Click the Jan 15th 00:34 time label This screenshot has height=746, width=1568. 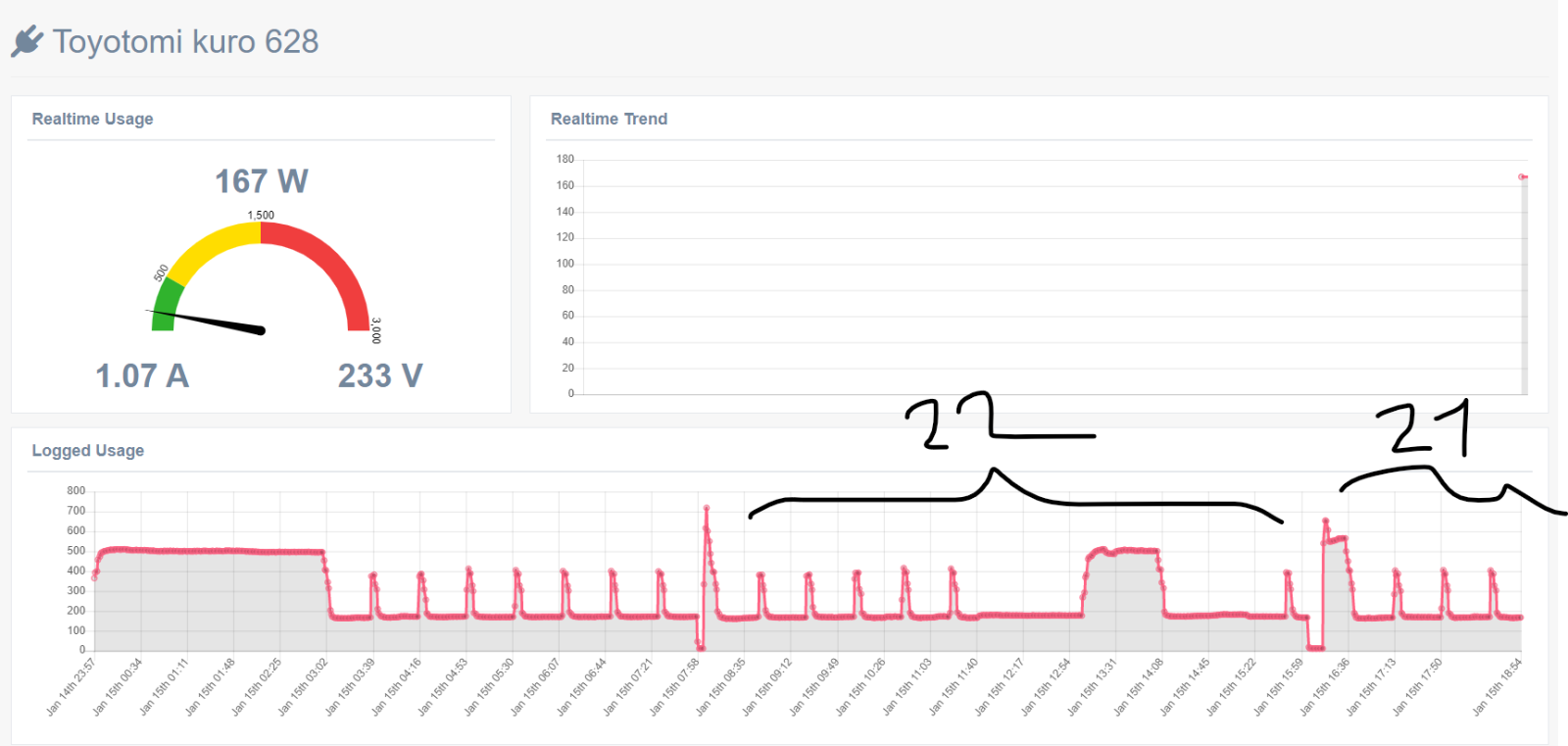coord(118,687)
